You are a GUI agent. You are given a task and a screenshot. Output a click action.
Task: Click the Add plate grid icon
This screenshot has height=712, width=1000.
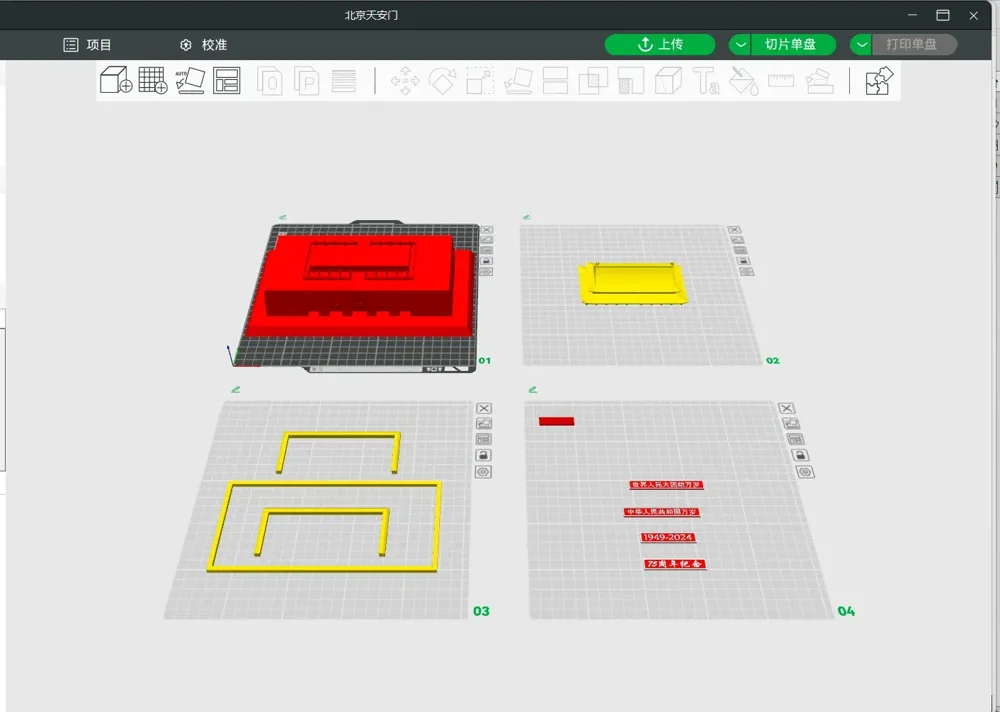click(152, 80)
